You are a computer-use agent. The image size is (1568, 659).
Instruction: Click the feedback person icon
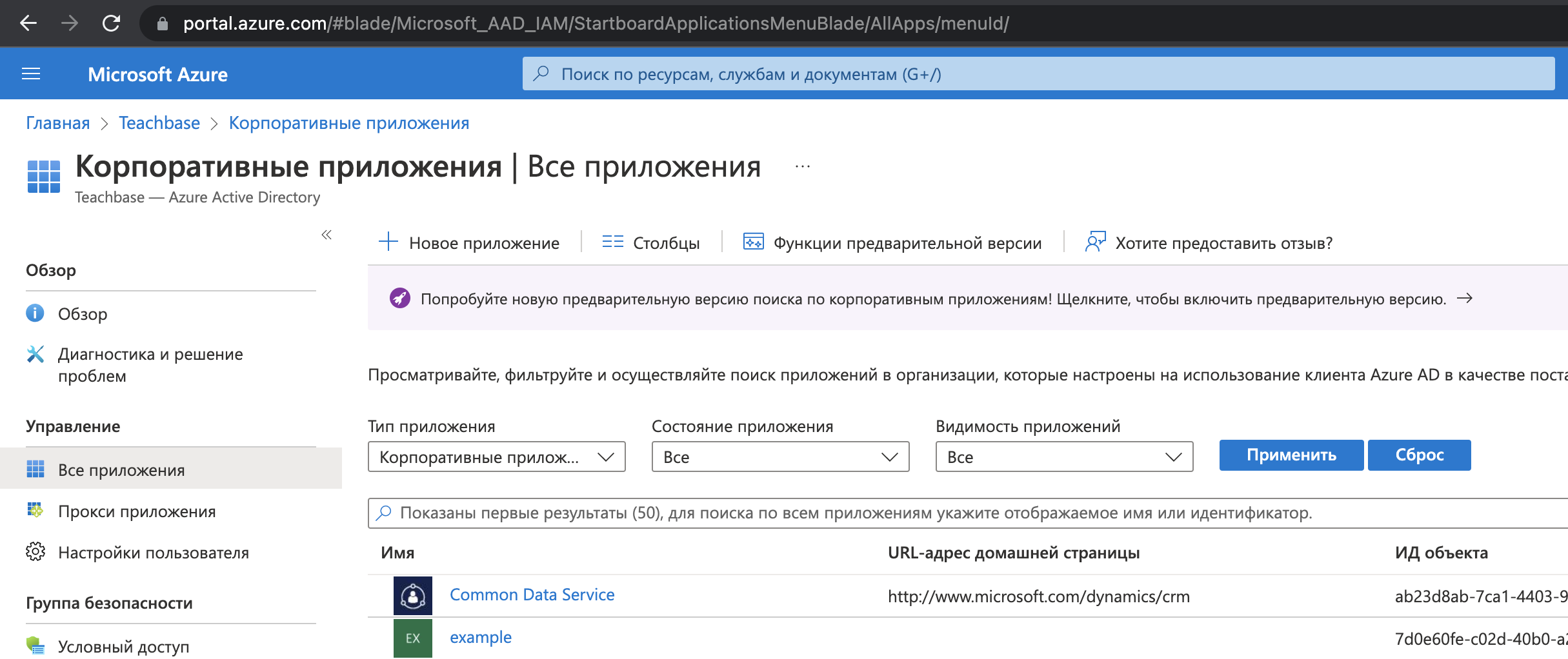[x=1096, y=241]
